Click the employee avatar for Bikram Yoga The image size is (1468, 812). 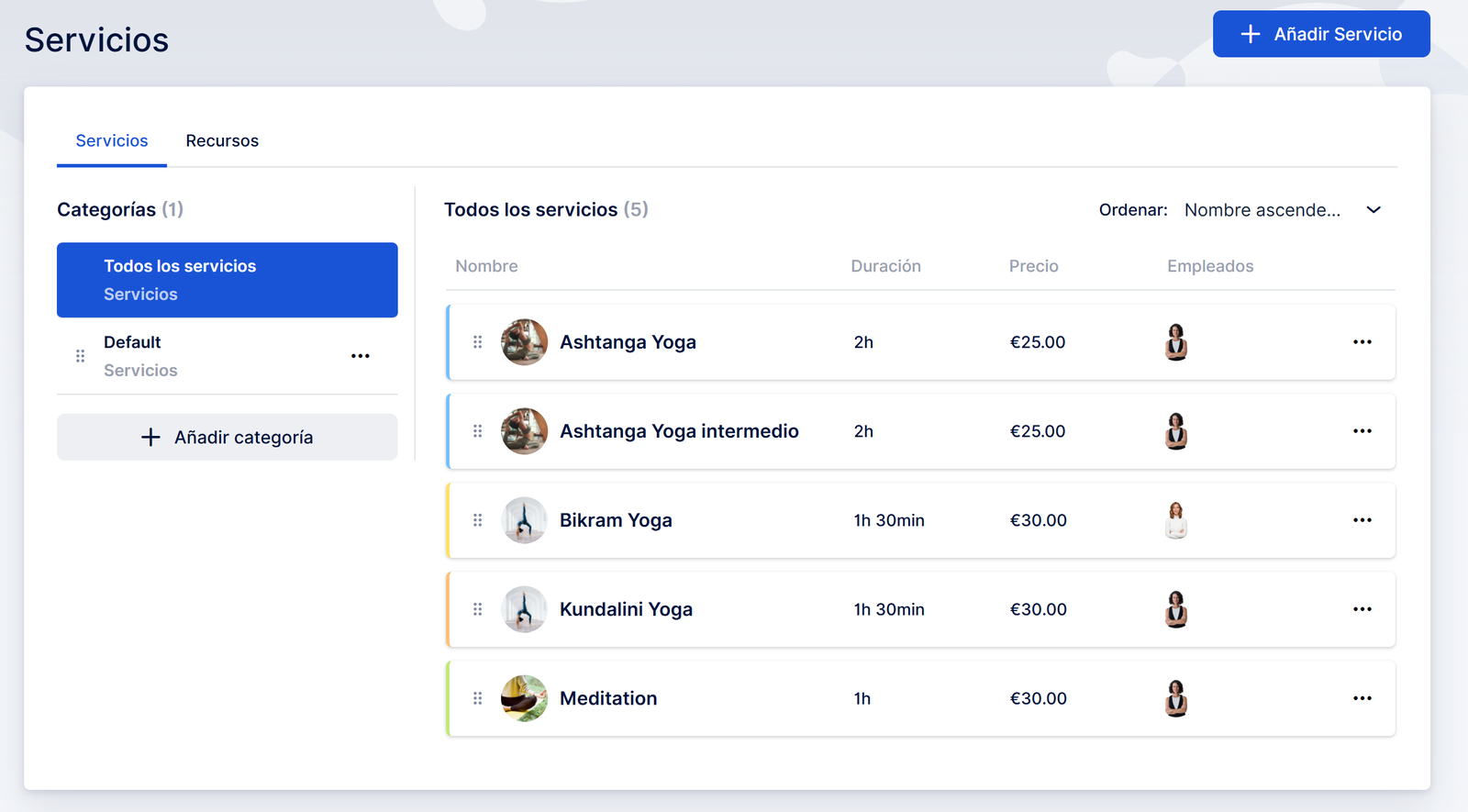[x=1175, y=520]
